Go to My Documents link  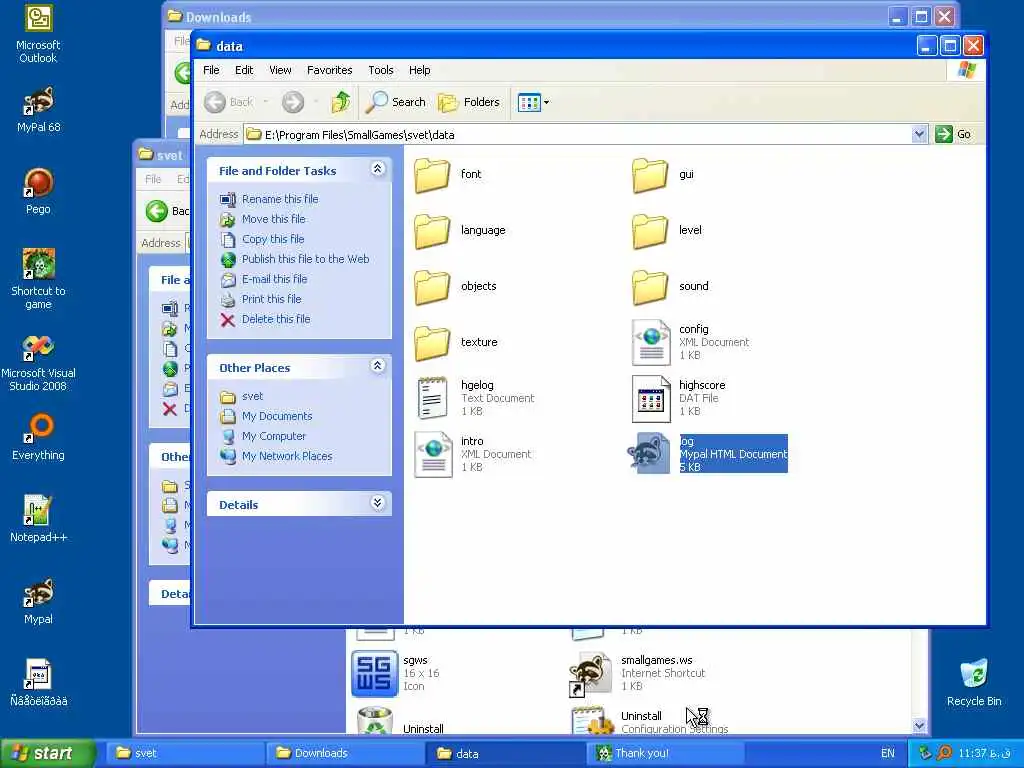277,416
